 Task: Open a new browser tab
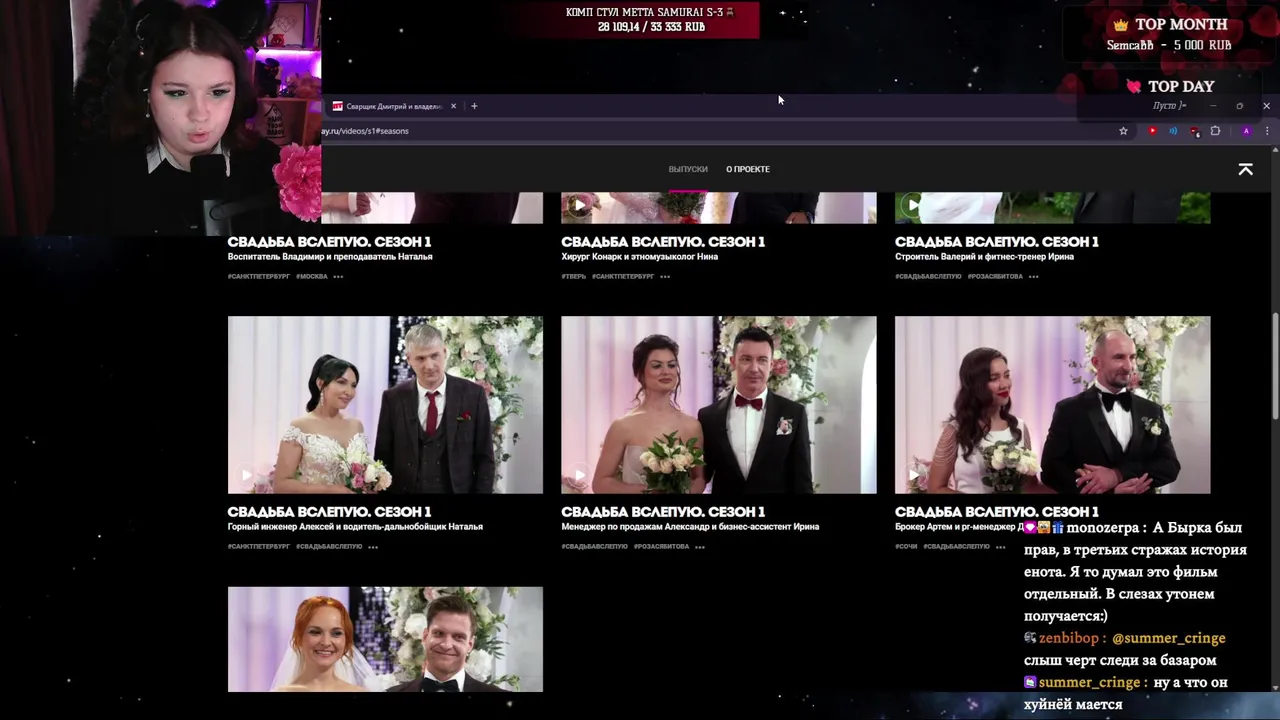(x=474, y=106)
